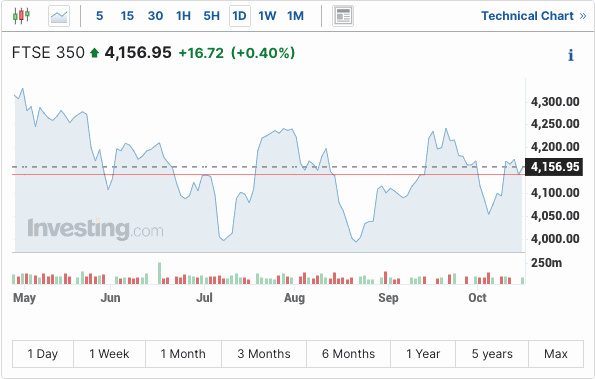Click the 4,050.00 axis label
The height and width of the screenshot is (379, 595).
555,215
